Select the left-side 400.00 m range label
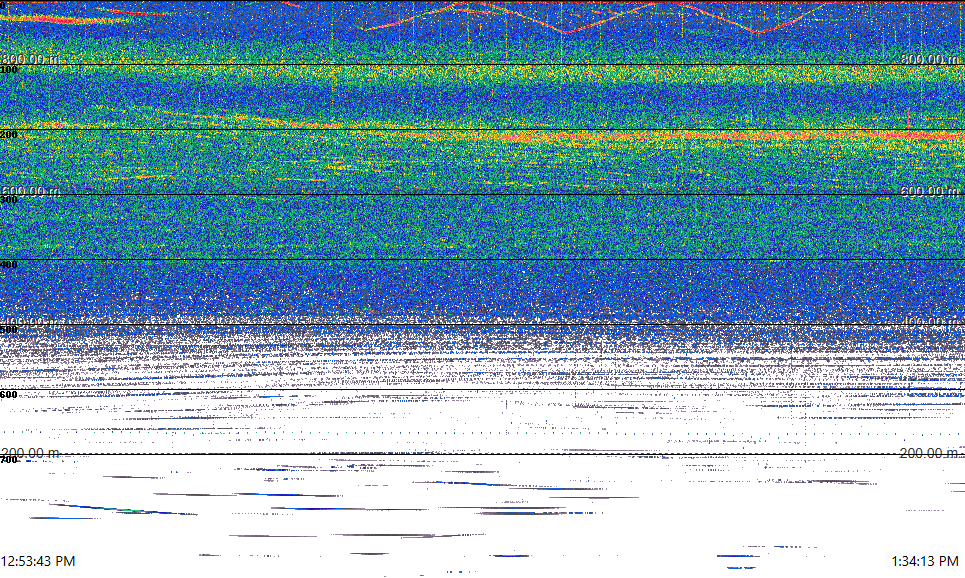The image size is (965, 578). click(x=31, y=322)
